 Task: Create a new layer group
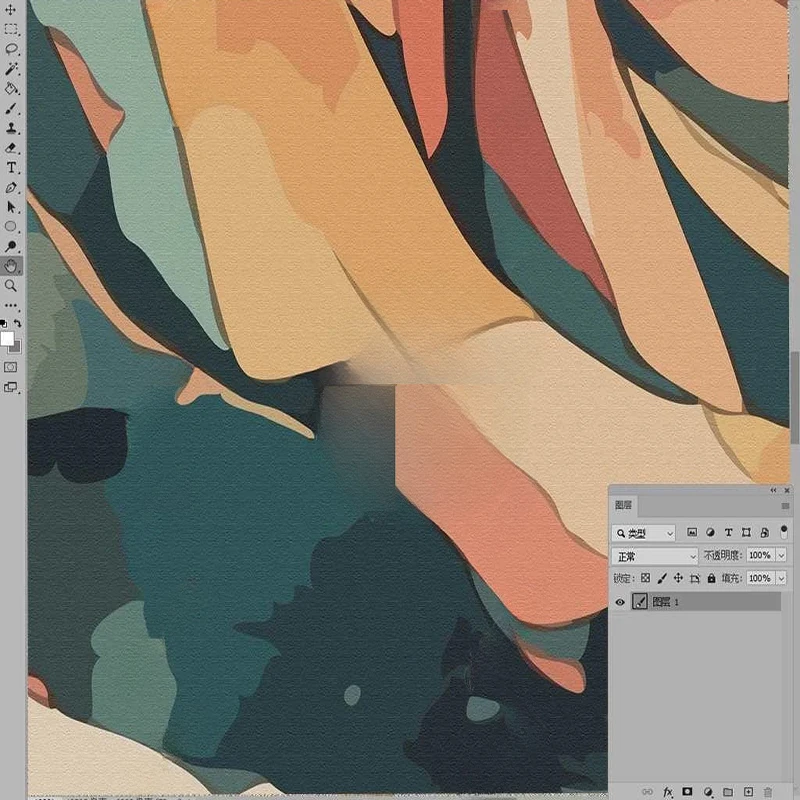728,792
